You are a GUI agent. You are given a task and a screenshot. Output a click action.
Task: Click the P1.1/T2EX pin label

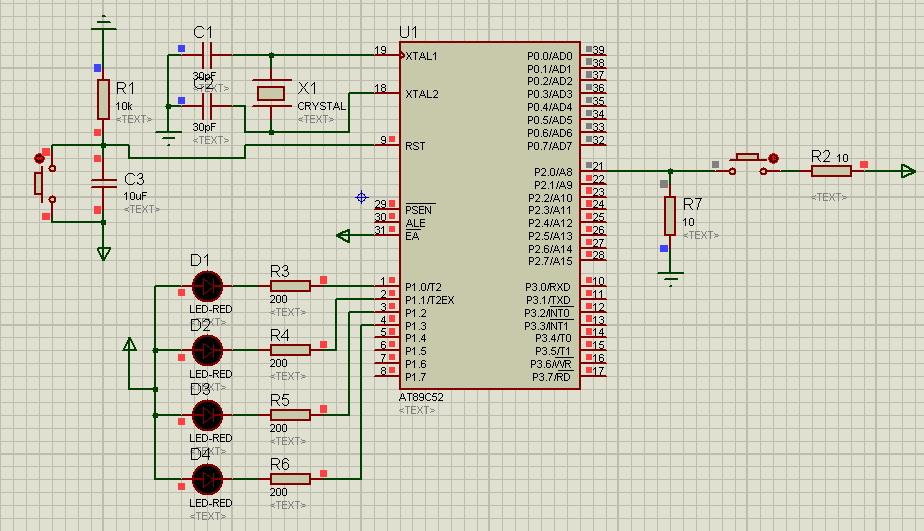point(430,300)
